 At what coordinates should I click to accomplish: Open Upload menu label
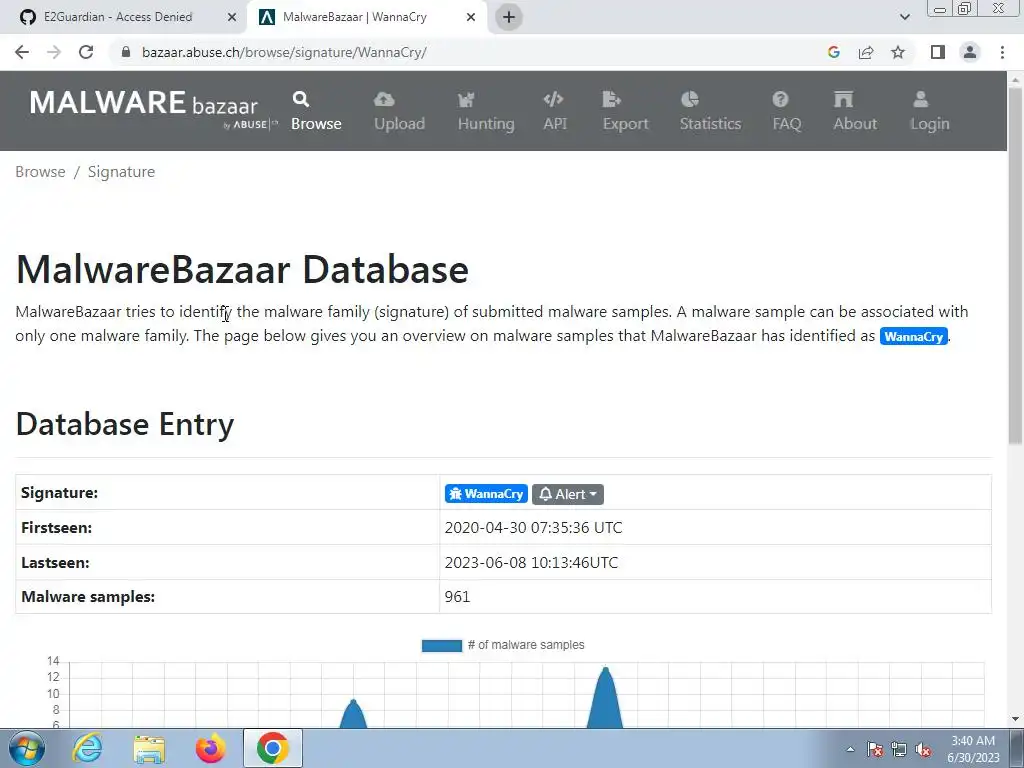pos(399,123)
